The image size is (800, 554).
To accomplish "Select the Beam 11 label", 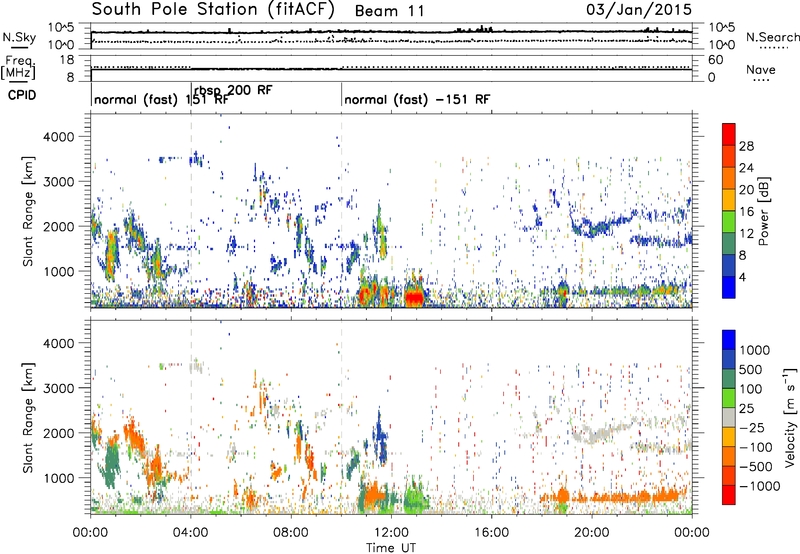I will click(x=389, y=11).
